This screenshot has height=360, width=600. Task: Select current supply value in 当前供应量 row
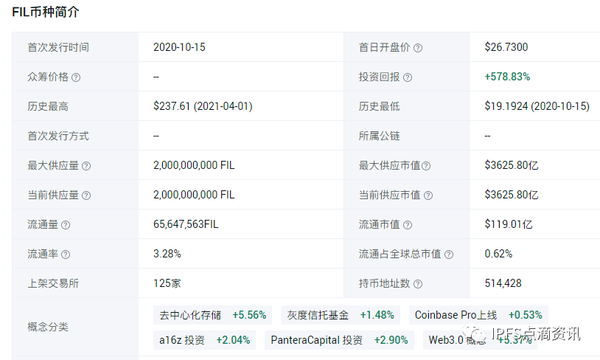pos(194,195)
